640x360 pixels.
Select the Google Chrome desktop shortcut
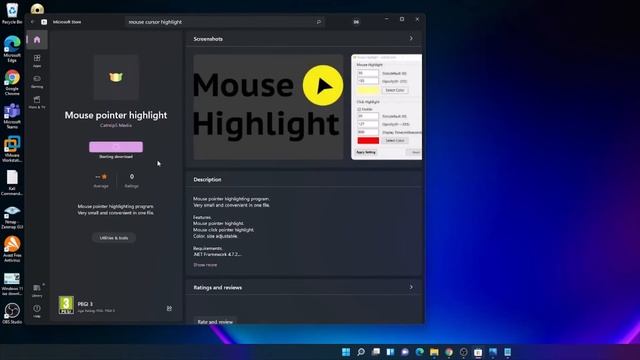pos(12,82)
